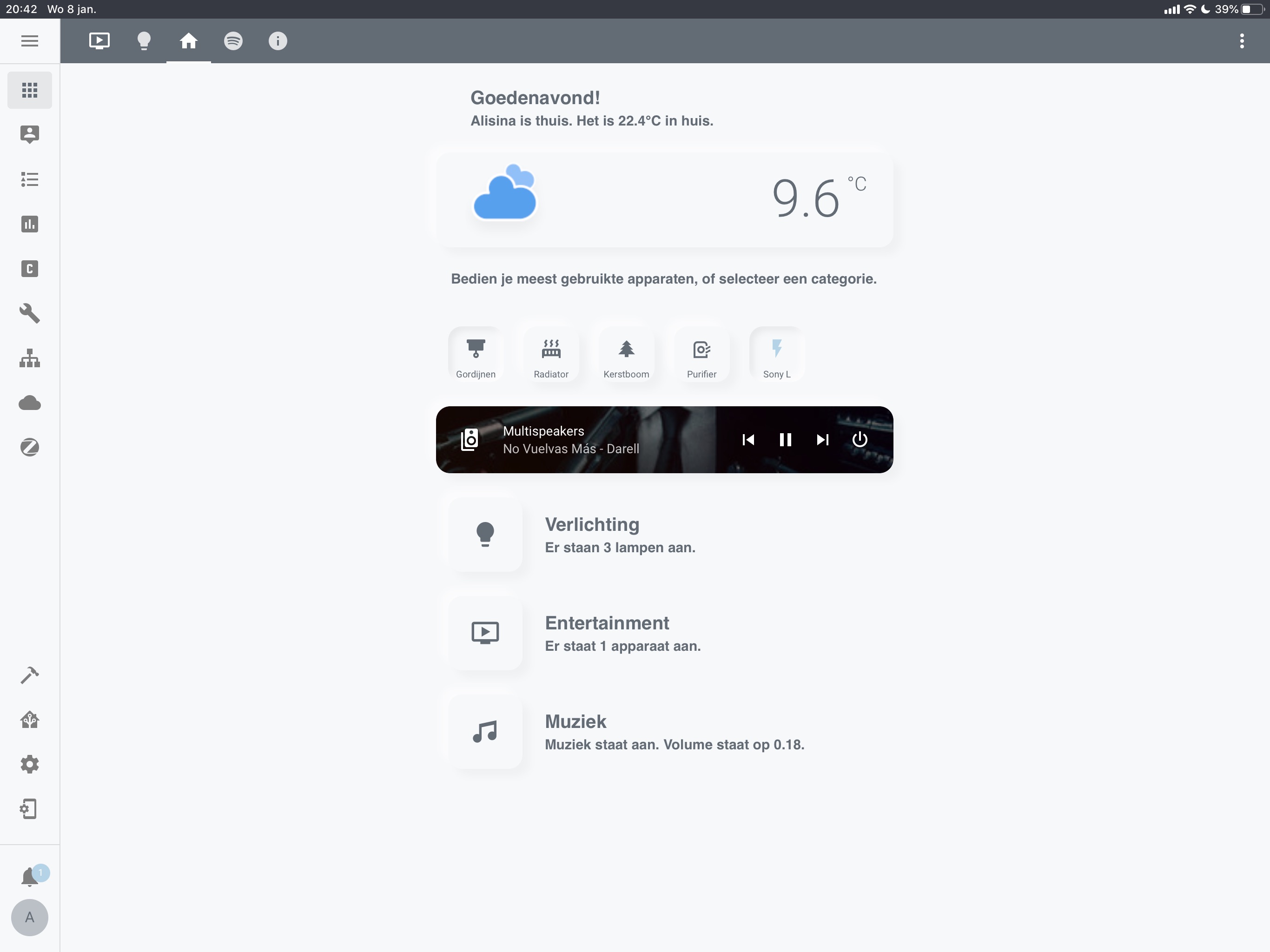Open Settings using the gear icon
Viewport: 1270px width, 952px height.
tap(29, 764)
